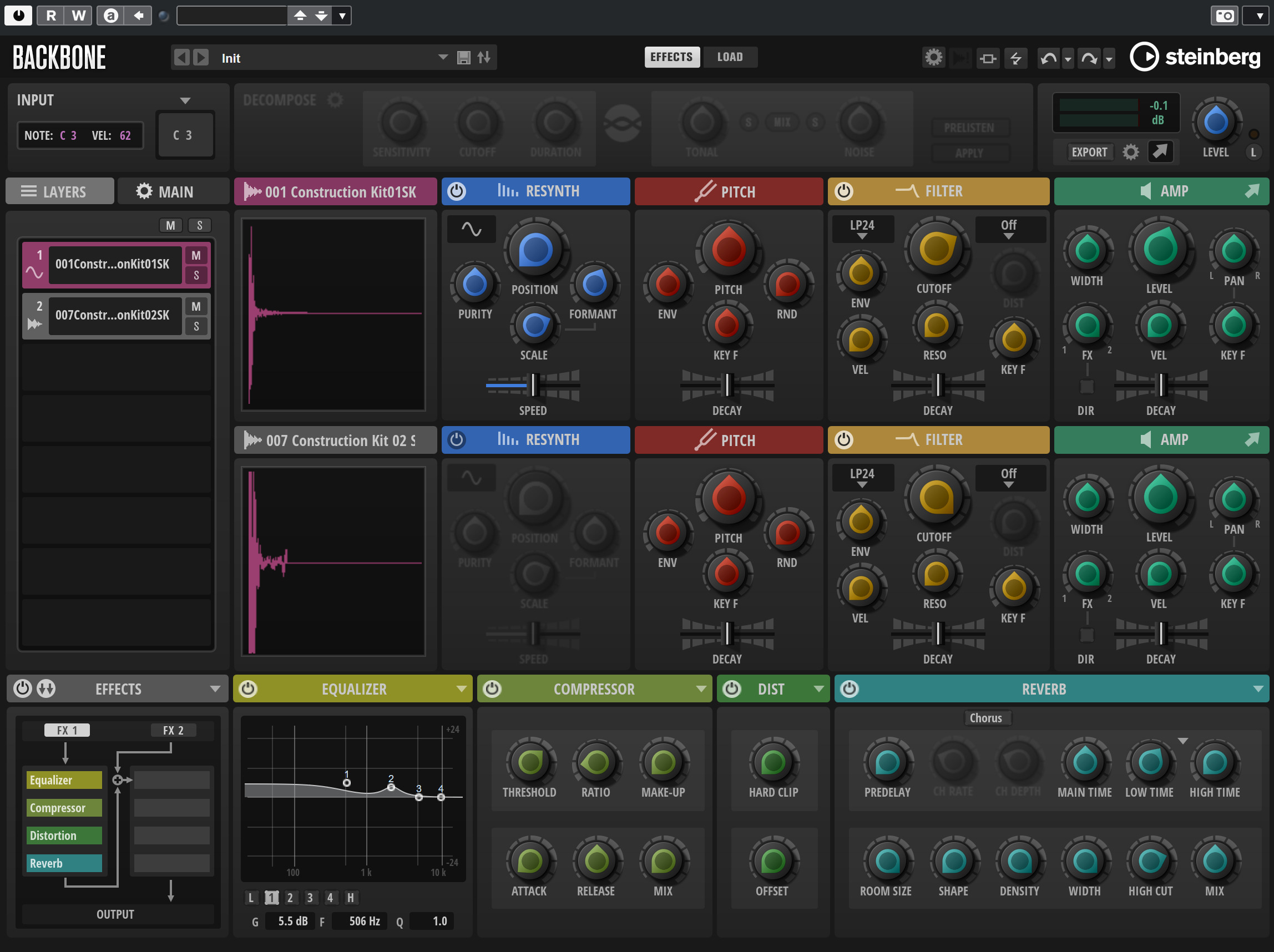Toggle REVERB power button

tap(850, 688)
